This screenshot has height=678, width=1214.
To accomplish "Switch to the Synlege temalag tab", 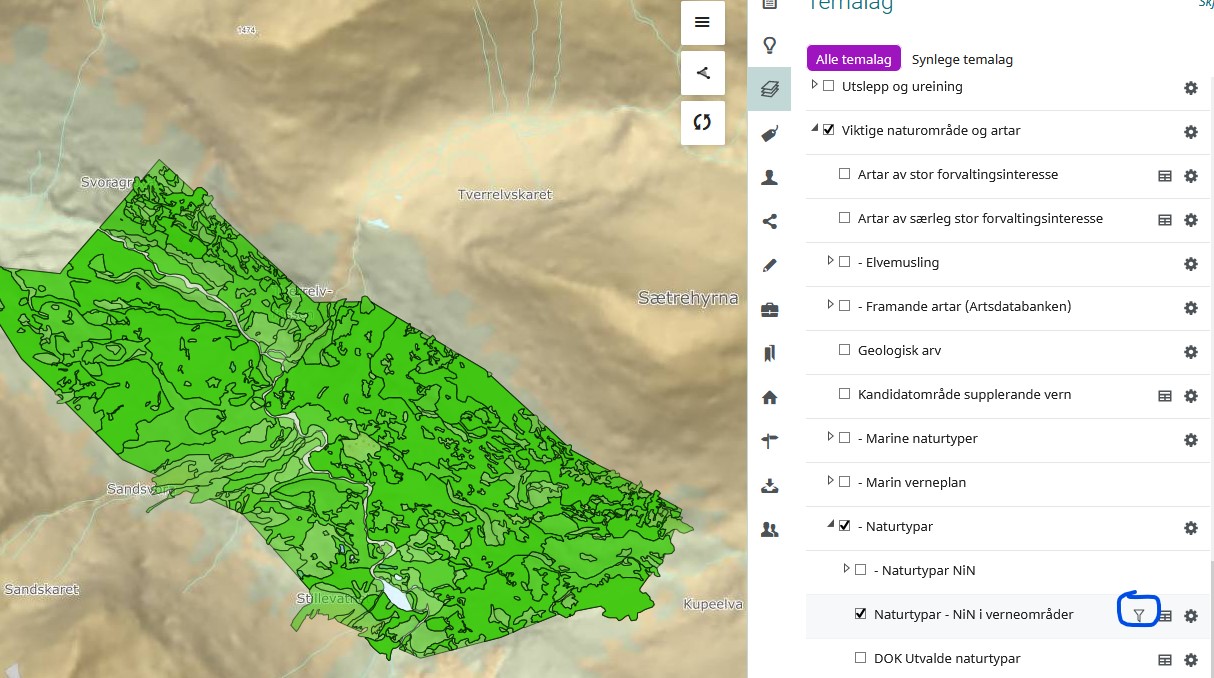I will point(962,60).
